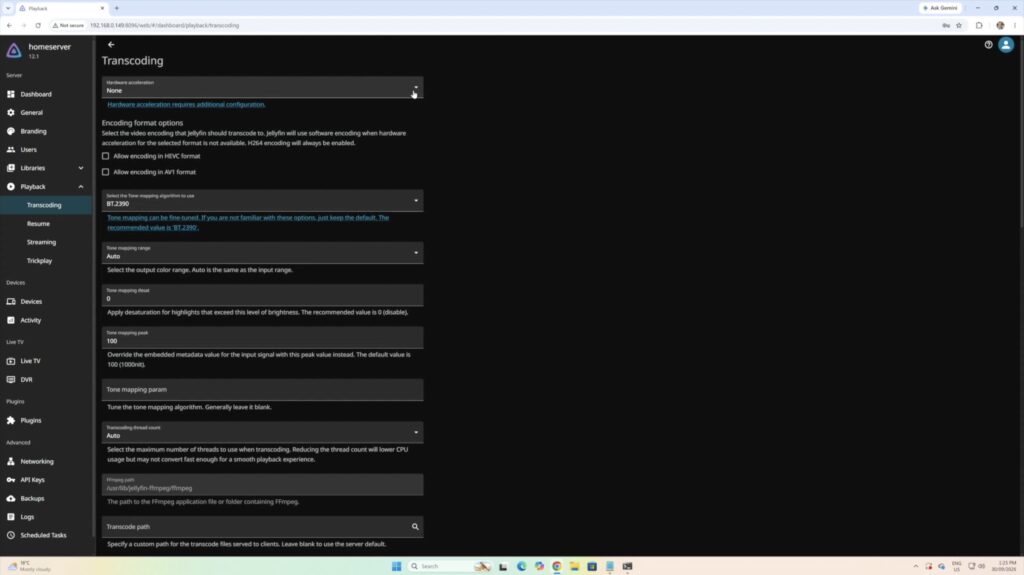Open File Explorer from taskbar
The height and width of the screenshot is (575, 1024).
(x=574, y=567)
